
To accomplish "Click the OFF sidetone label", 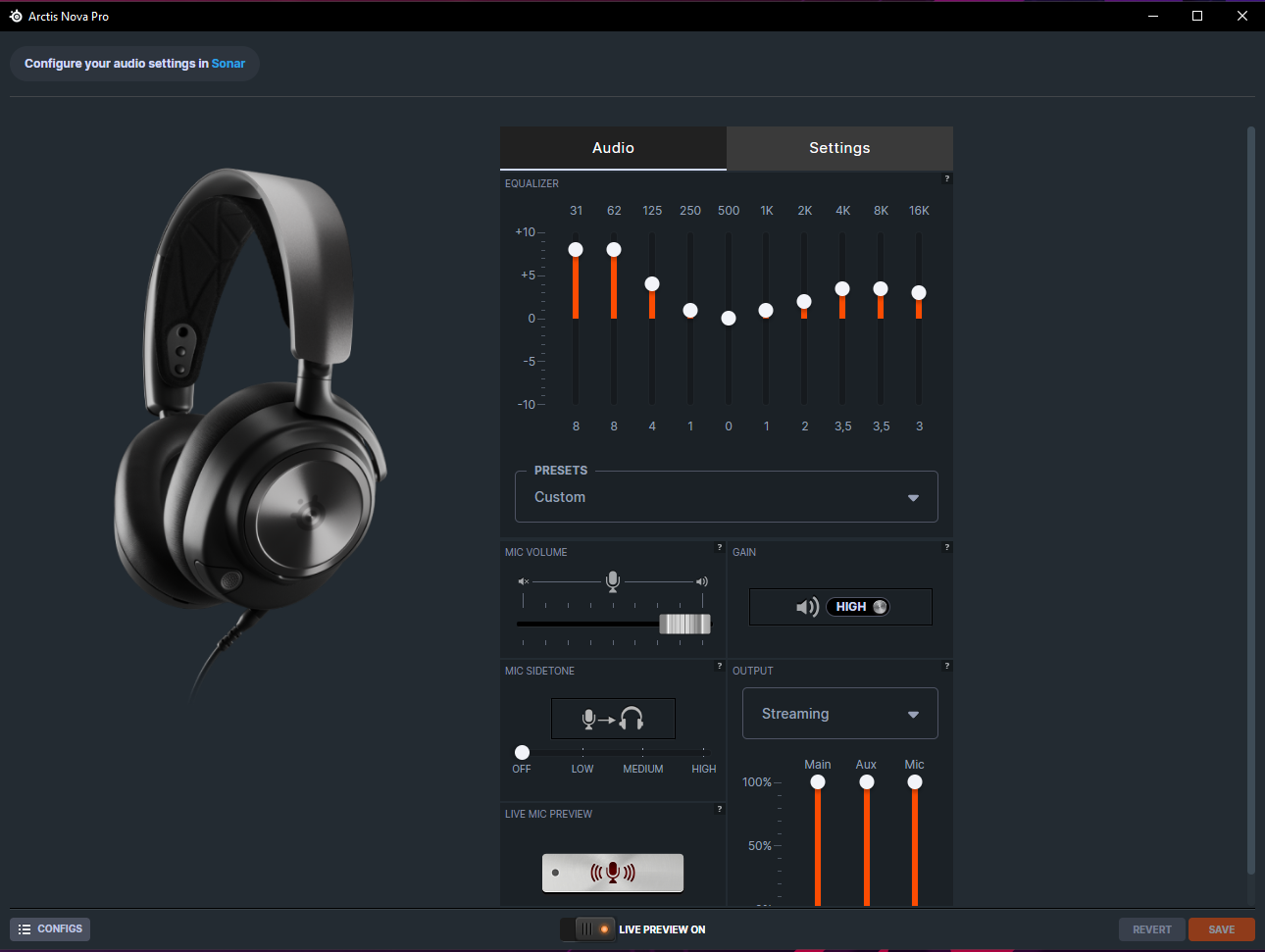I will (522, 769).
